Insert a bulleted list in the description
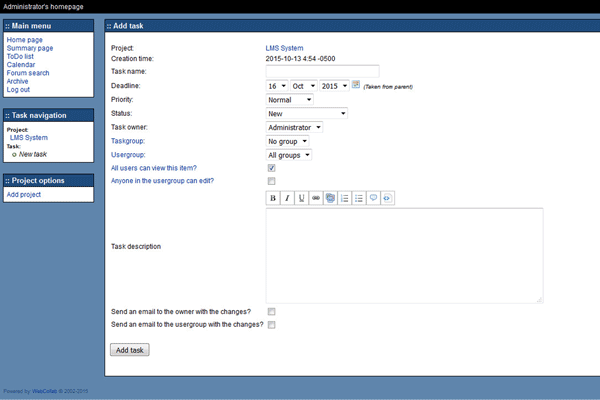 tap(359, 198)
